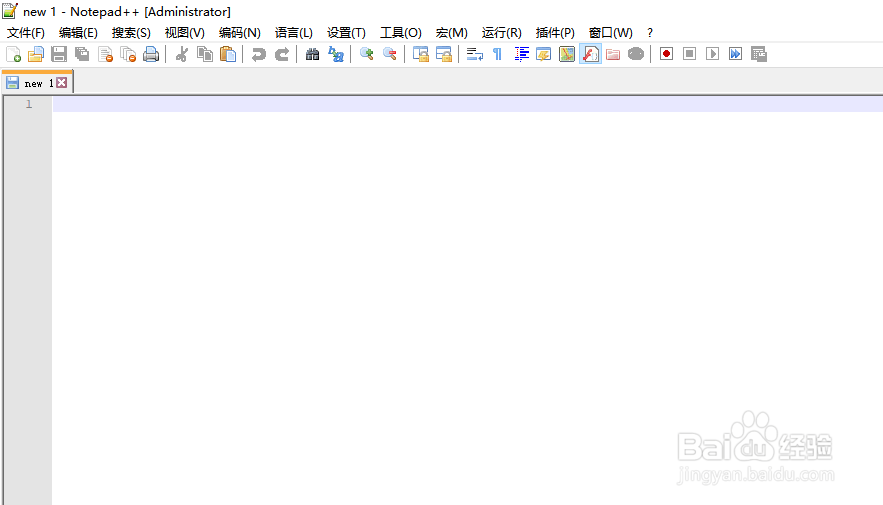Toggle the indent guide icon
The height and width of the screenshot is (505, 883).
pos(521,54)
